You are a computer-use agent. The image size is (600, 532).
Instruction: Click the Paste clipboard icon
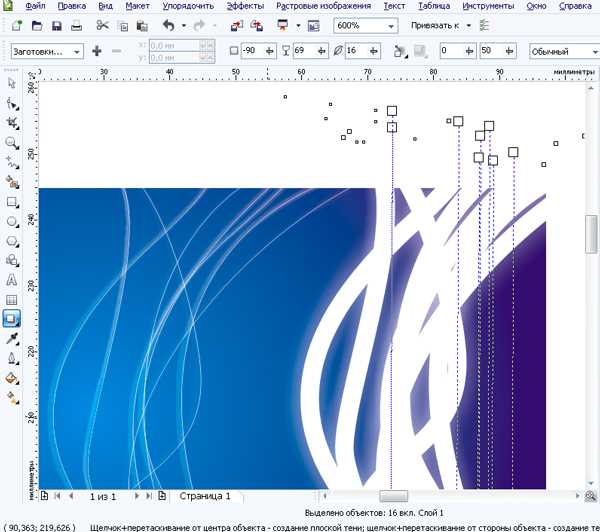pyautogui.click(x=142, y=26)
